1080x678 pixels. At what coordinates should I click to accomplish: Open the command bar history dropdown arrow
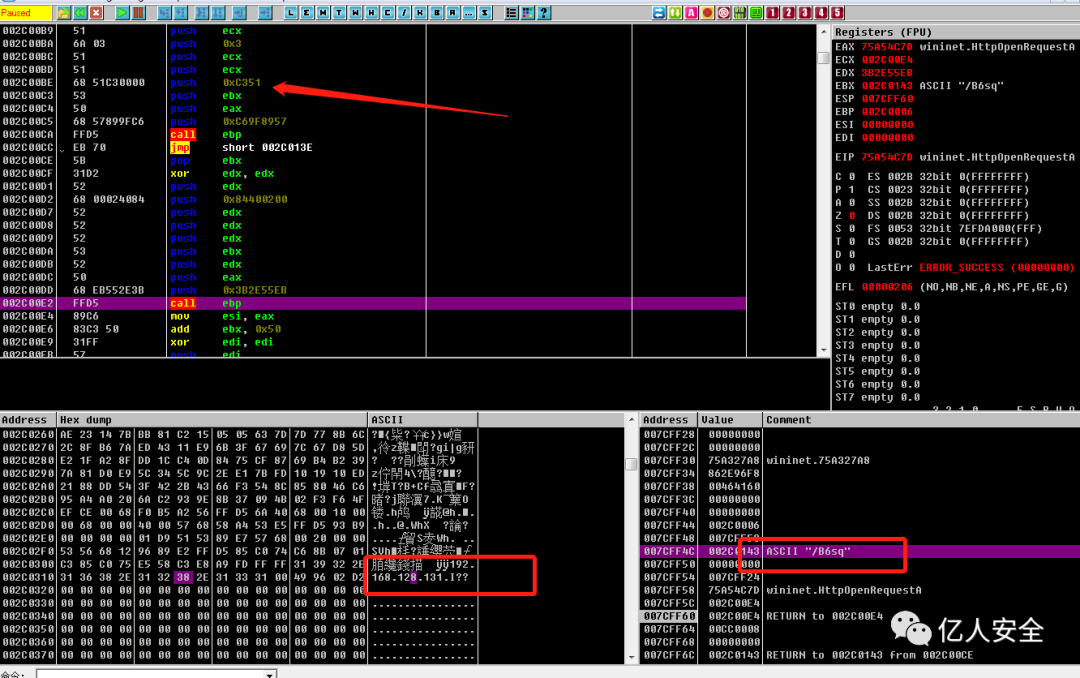pos(270,674)
